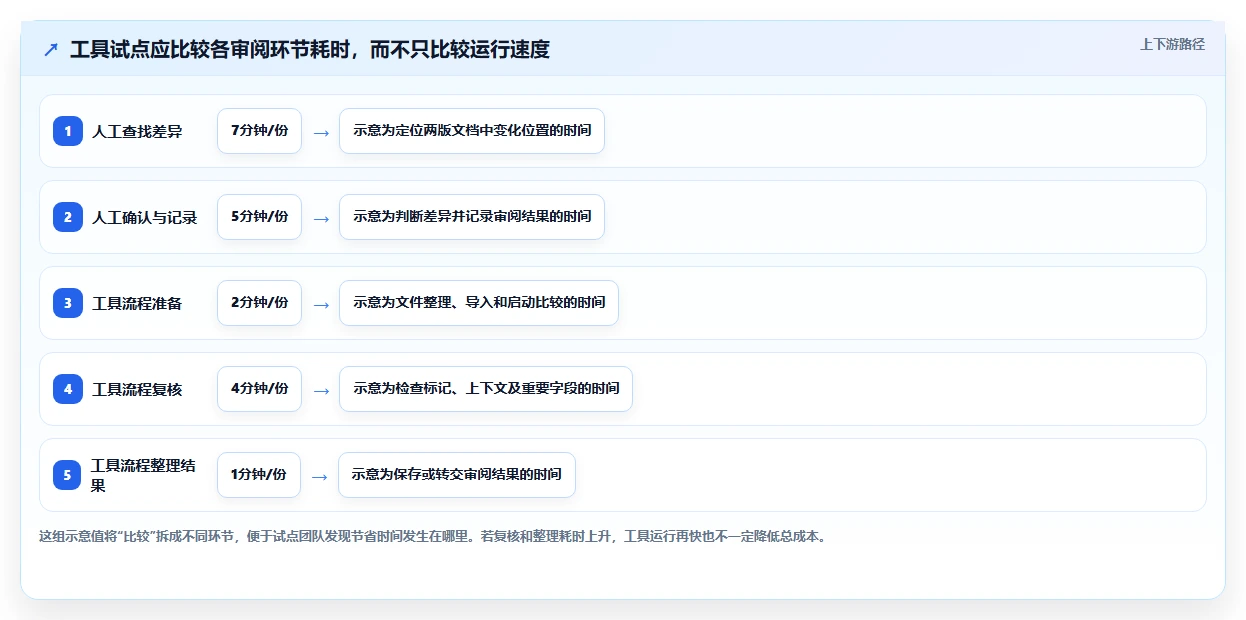Click the 人工查找差异 step label
1246x620 pixels.
click(x=137, y=131)
